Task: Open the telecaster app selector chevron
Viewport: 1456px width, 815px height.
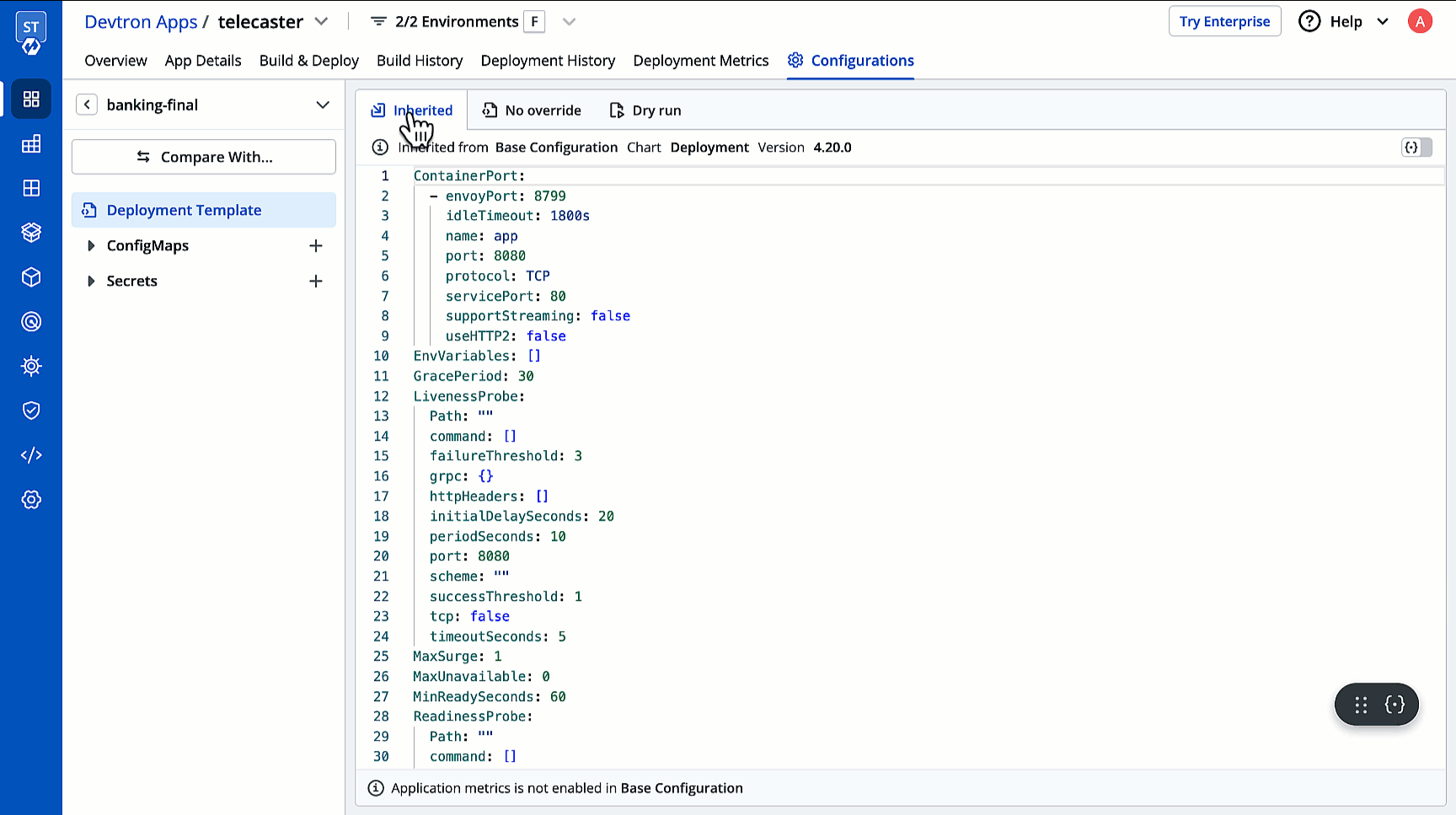Action: [x=321, y=22]
